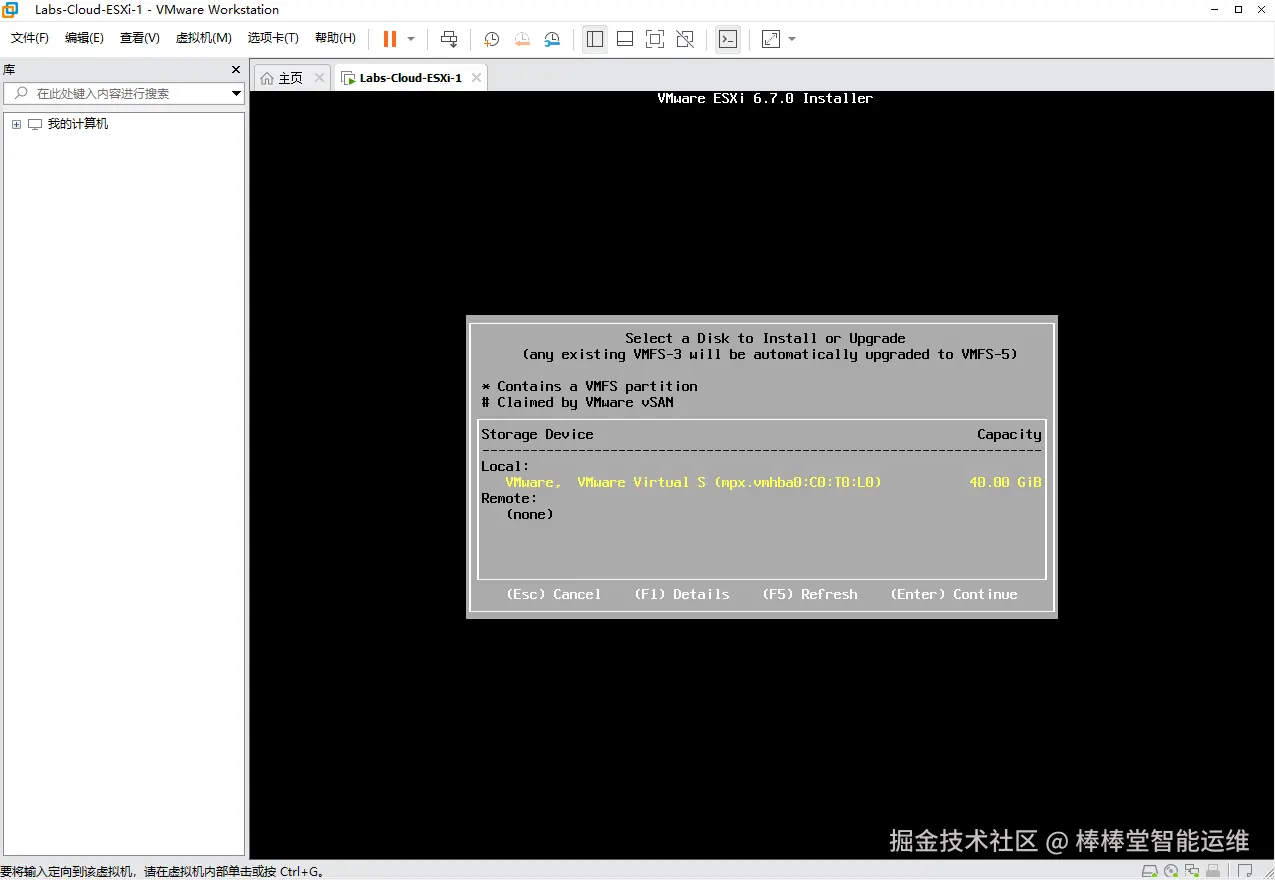This screenshot has width=1275, height=880.
Task: Click (Esc) Cancel in the installer dialog
Action: pyautogui.click(x=554, y=594)
